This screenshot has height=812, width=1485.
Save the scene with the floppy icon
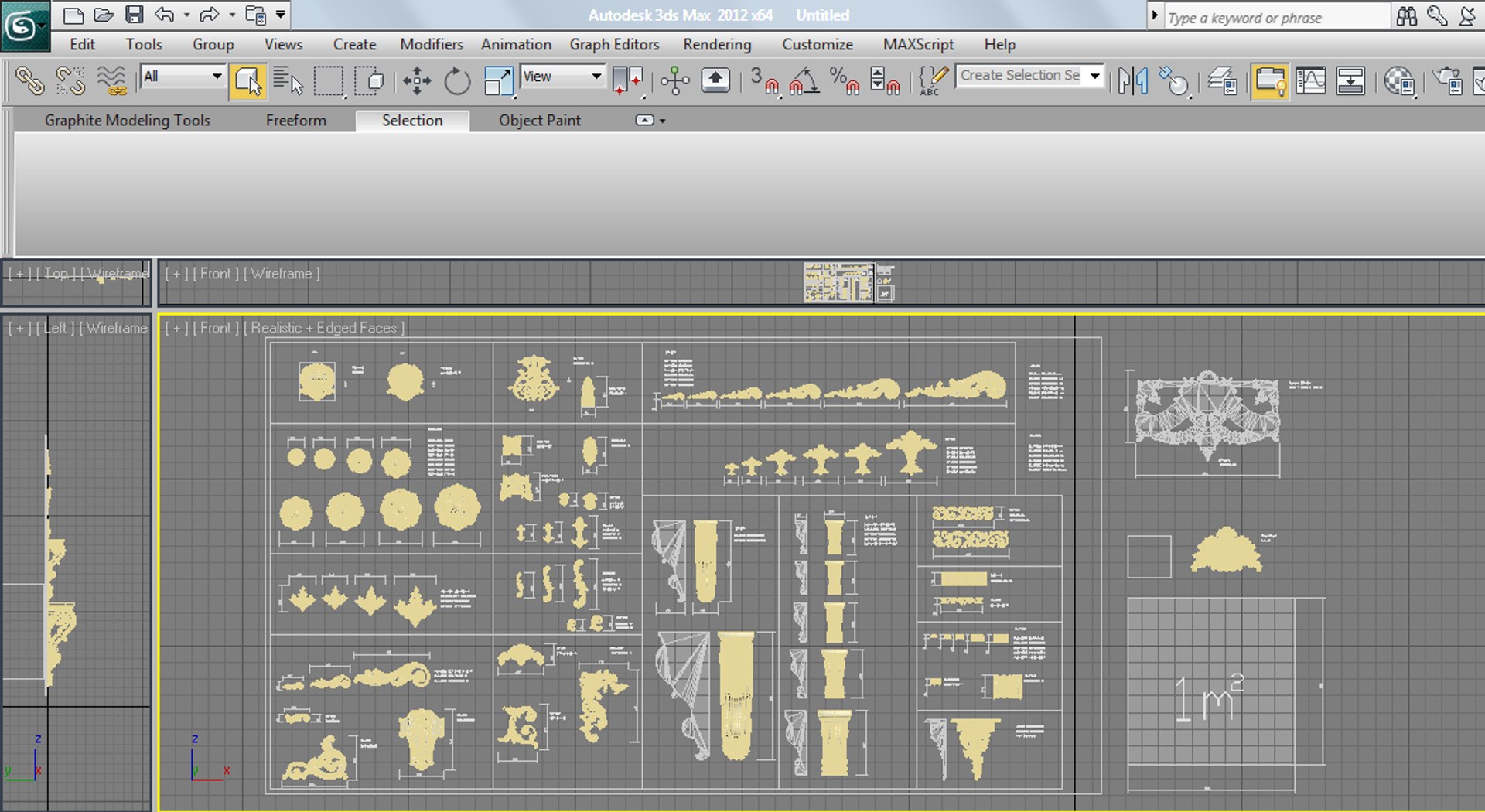[134, 15]
